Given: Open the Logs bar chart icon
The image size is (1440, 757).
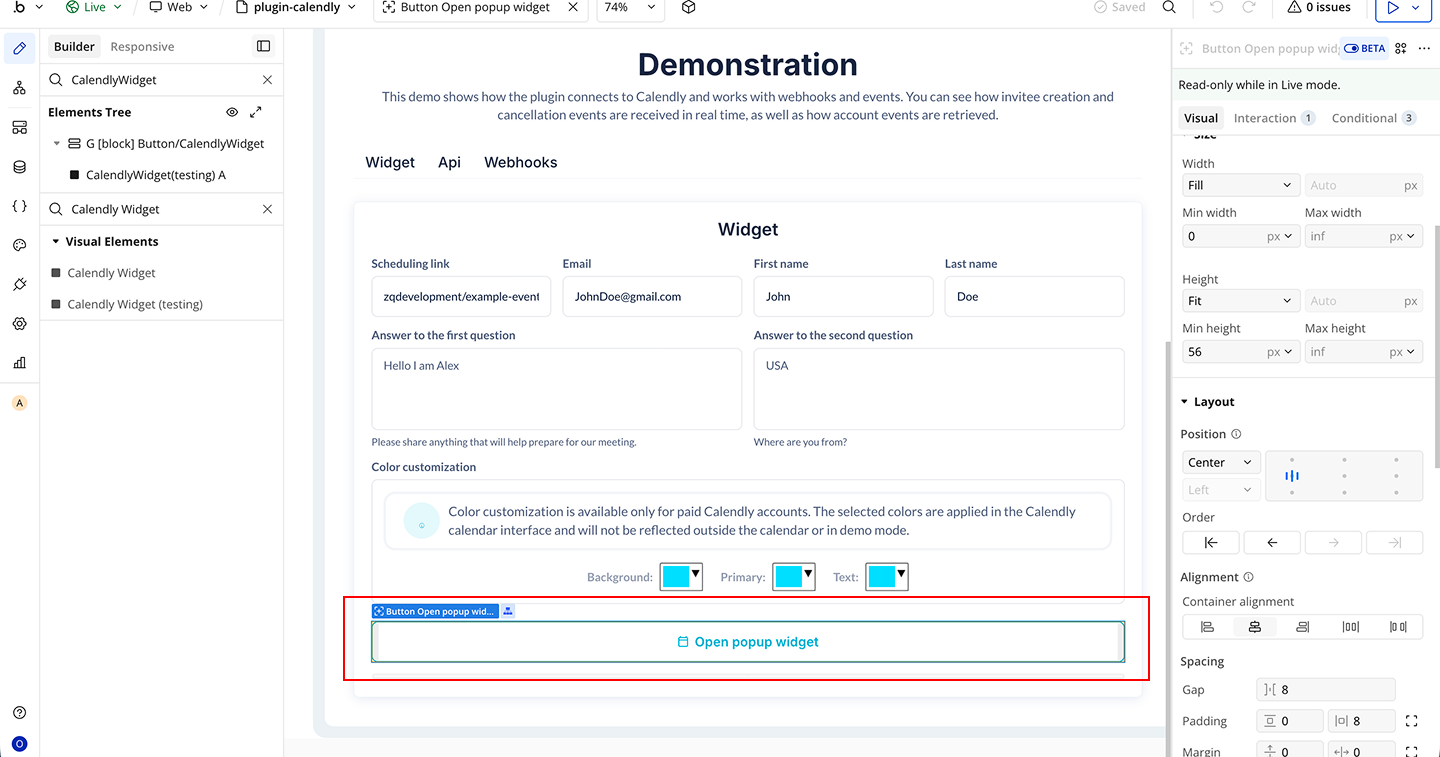Looking at the screenshot, I should [19, 363].
